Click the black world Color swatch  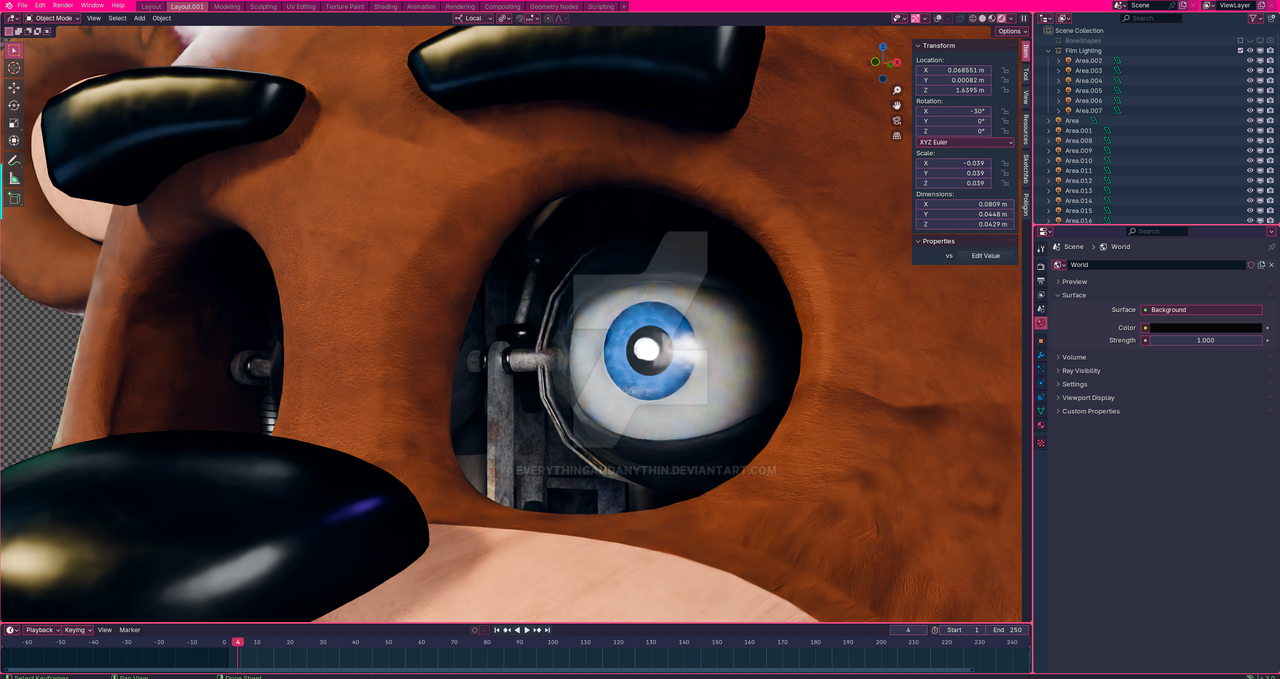[1205, 328]
